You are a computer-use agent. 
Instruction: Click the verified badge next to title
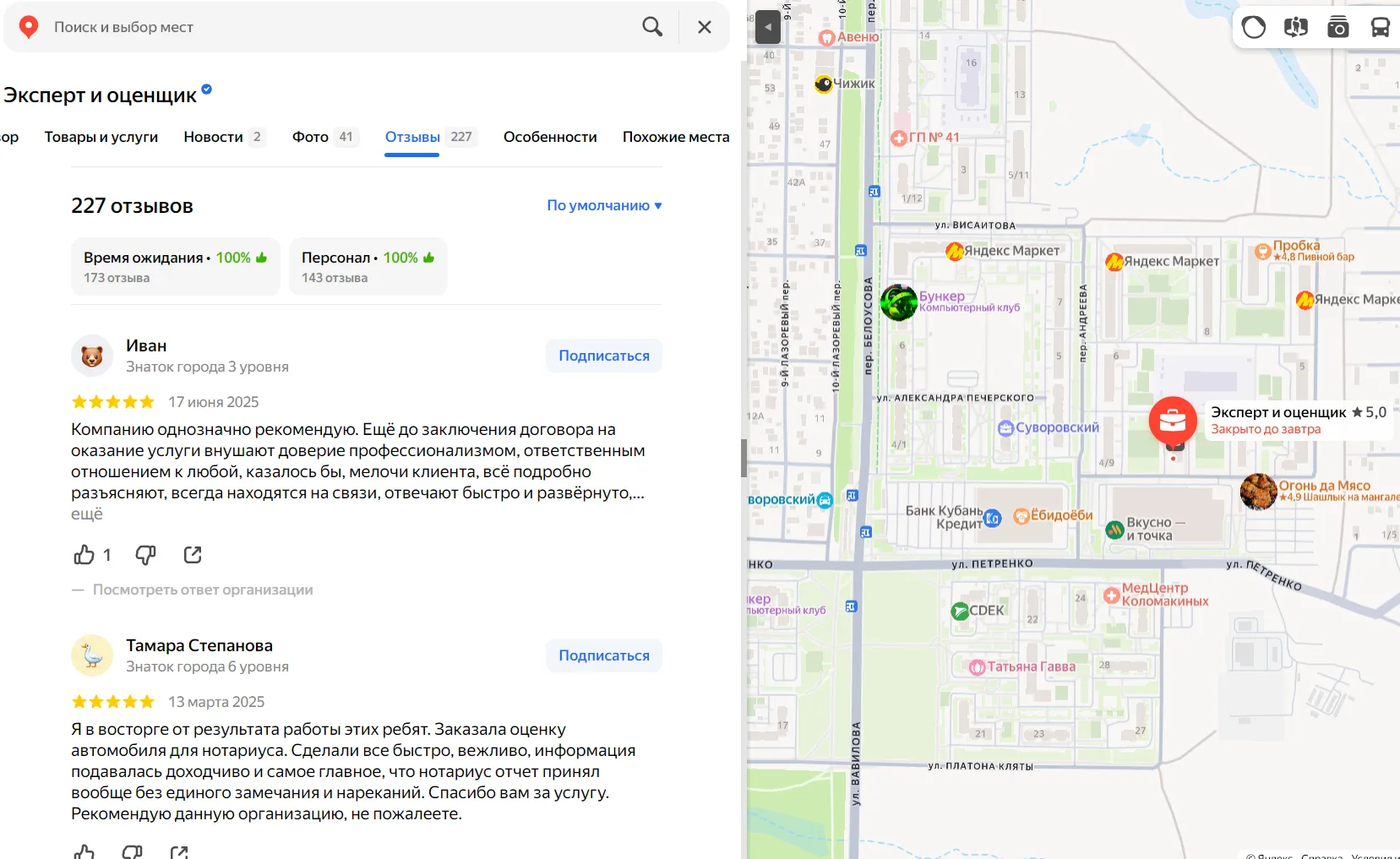pos(207,89)
